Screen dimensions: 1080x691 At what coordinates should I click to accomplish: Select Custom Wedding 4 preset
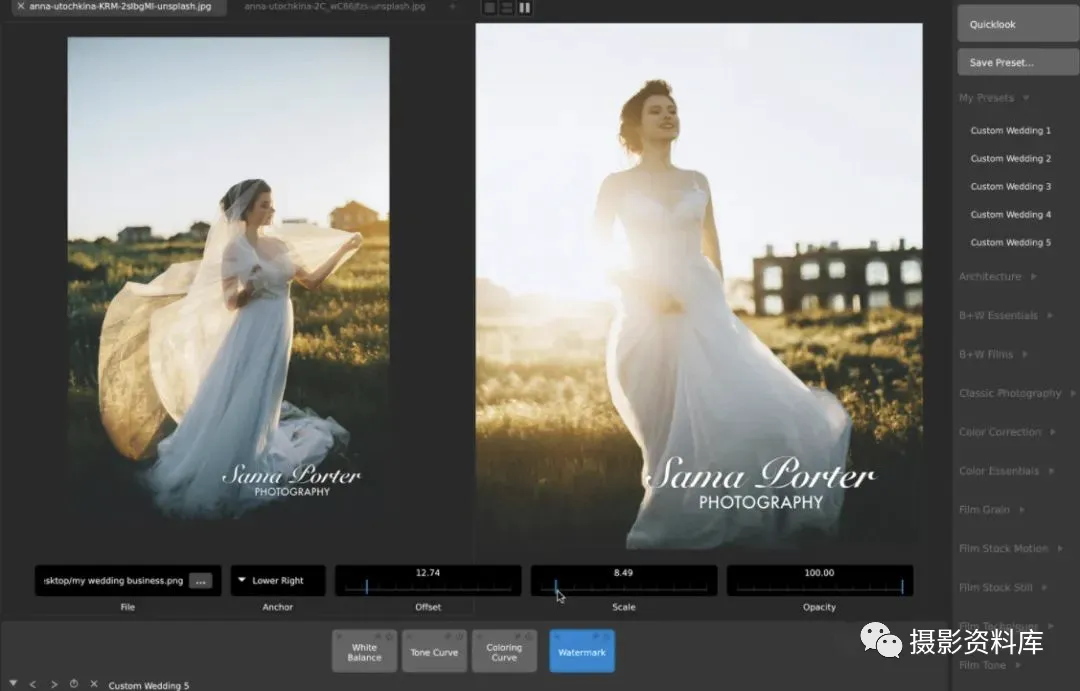coord(1010,215)
